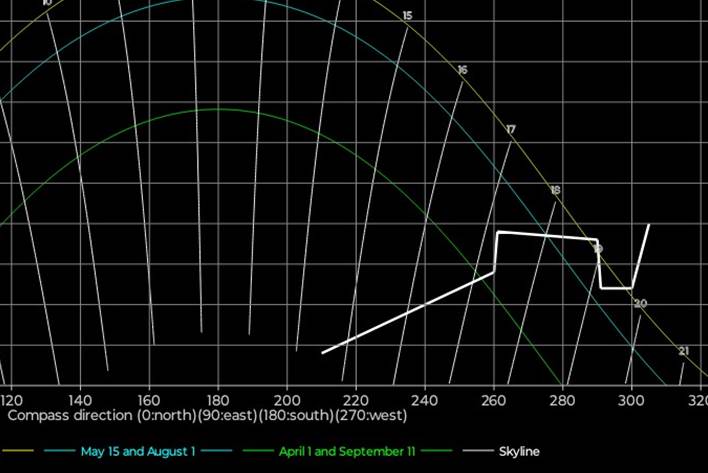Click the 140 compass axis tick label
Viewport: 708px width, 473px height.
pyautogui.click(x=80, y=397)
